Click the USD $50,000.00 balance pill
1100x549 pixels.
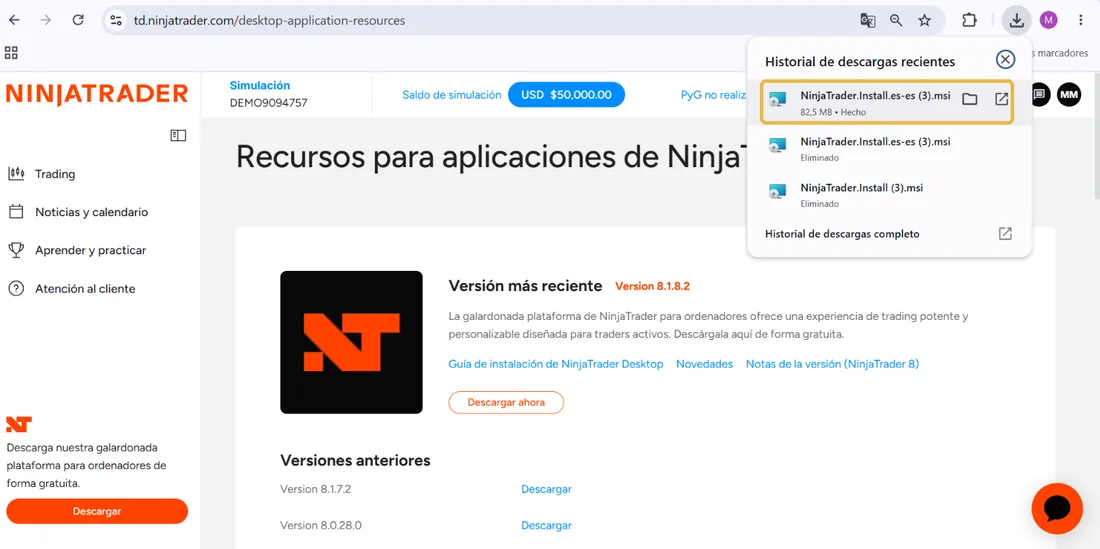(566, 95)
